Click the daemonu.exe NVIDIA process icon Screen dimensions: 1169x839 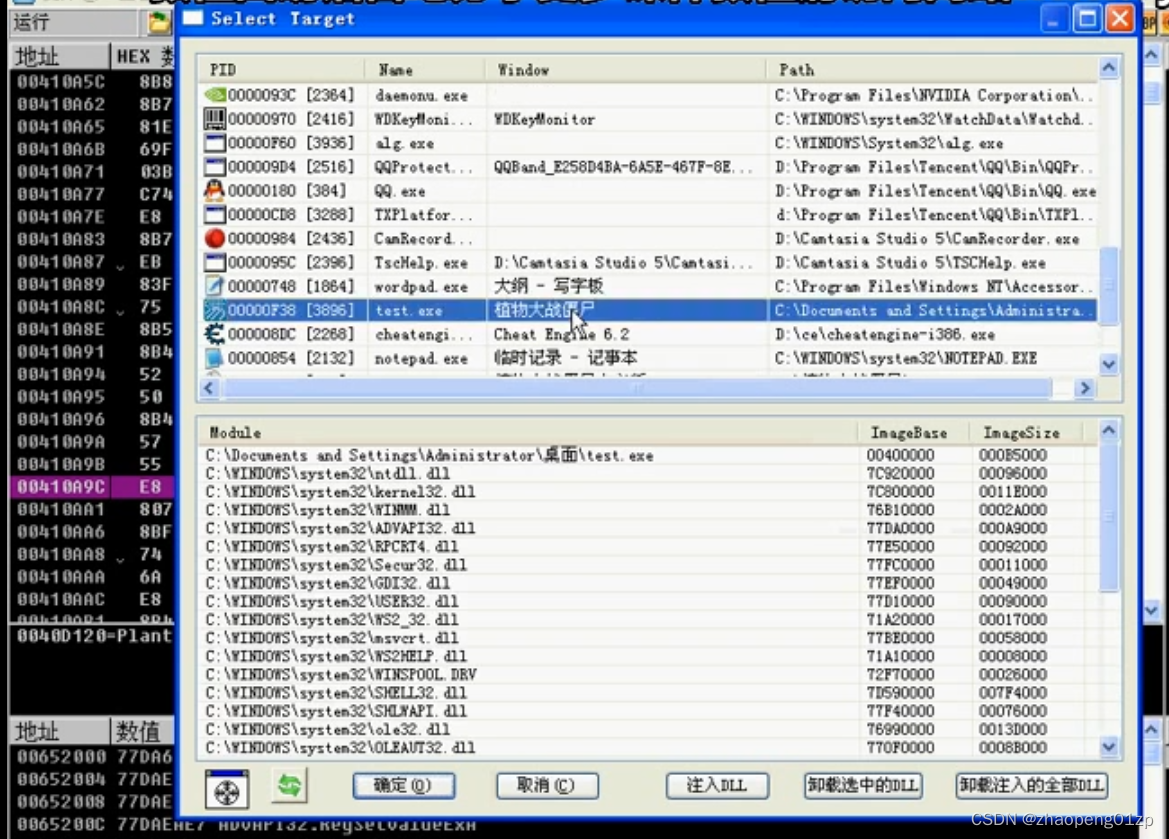[215, 95]
